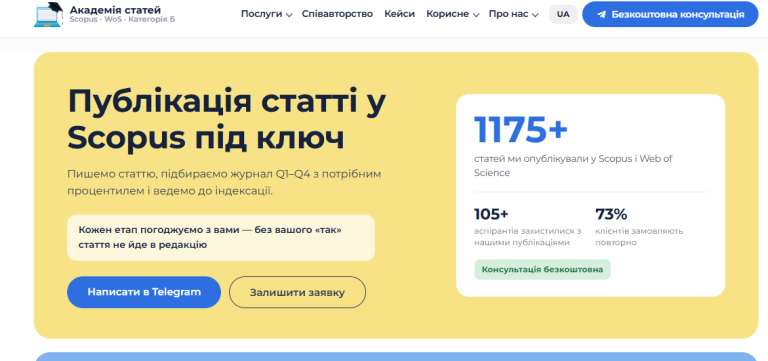Viewport: 768px width, 361px height.
Task: Click "статей ми опублікували у Scopus" text
Action: 573,166
